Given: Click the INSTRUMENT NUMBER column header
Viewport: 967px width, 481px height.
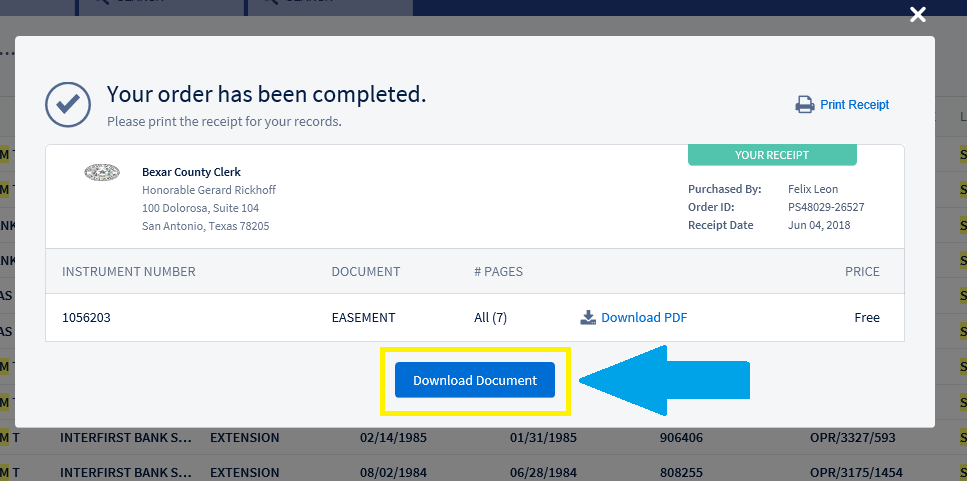Looking at the screenshot, I should tap(129, 272).
